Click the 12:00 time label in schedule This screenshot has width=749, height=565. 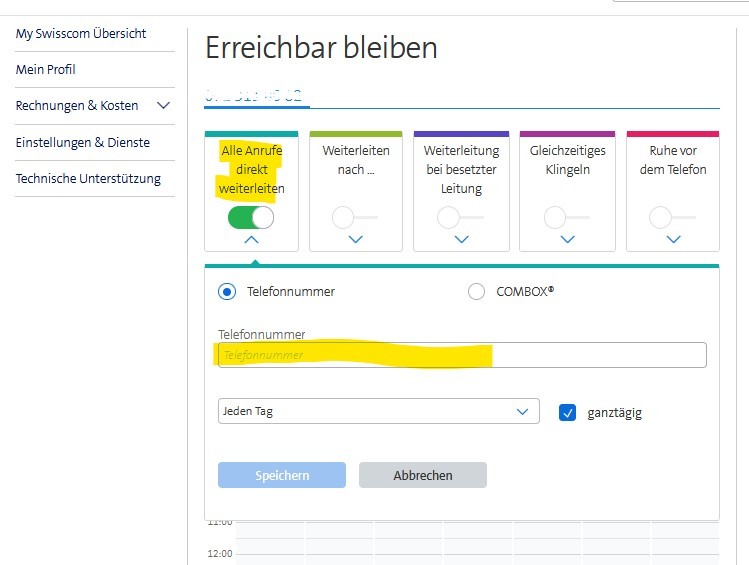click(x=220, y=554)
